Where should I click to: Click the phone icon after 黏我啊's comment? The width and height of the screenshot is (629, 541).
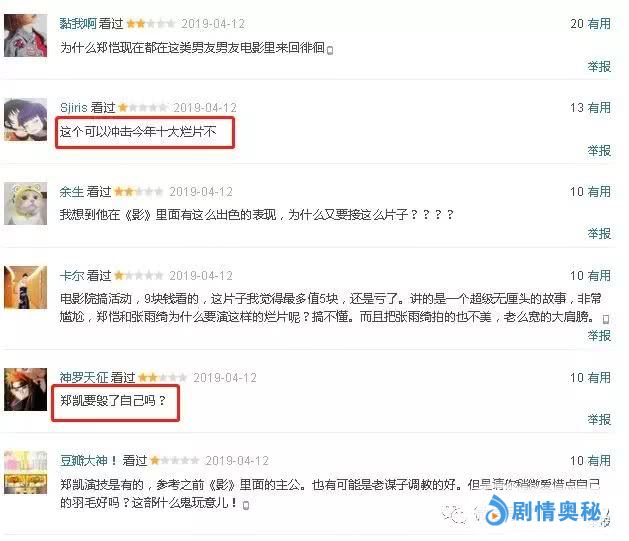coord(330,51)
